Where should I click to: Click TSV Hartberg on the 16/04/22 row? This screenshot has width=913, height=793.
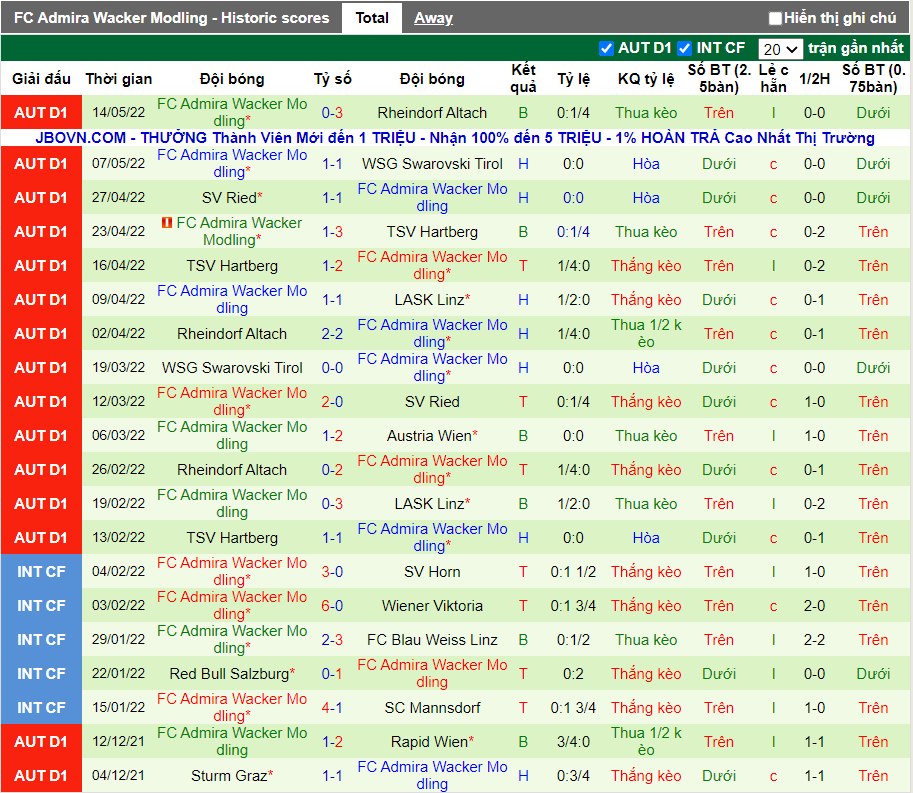coord(232,266)
